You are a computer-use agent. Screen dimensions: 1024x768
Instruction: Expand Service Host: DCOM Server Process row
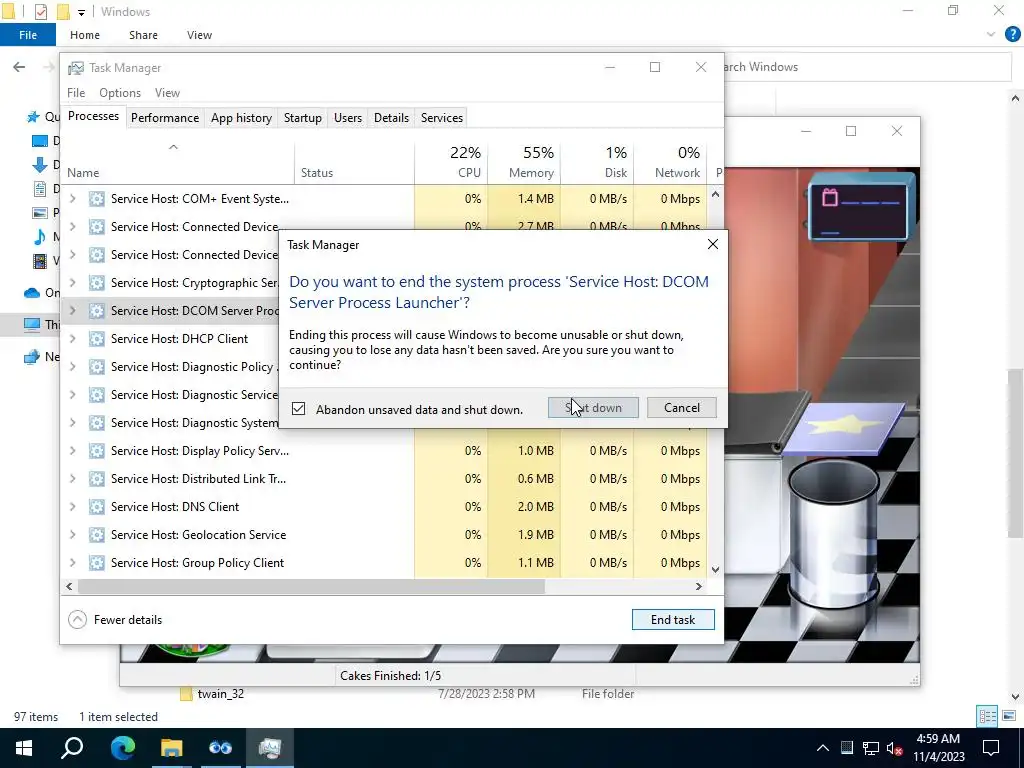coord(72,311)
